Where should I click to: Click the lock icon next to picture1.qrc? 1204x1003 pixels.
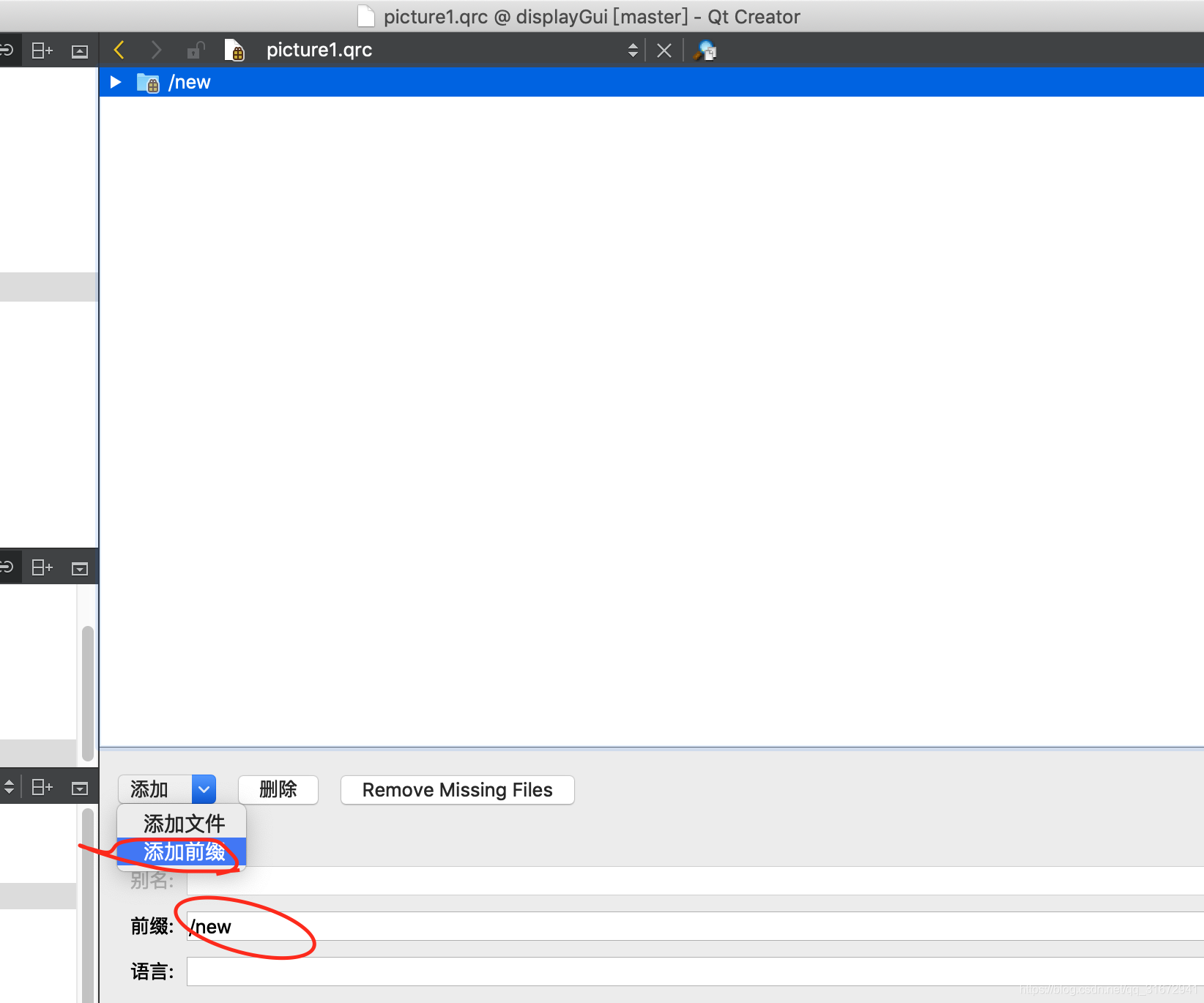pos(194,50)
